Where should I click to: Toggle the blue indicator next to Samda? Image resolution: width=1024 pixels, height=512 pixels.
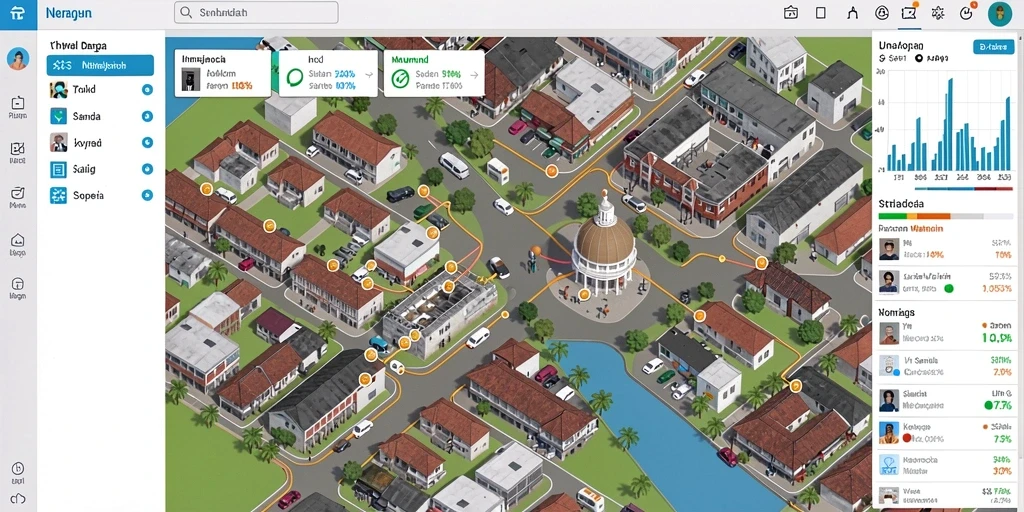tap(148, 117)
